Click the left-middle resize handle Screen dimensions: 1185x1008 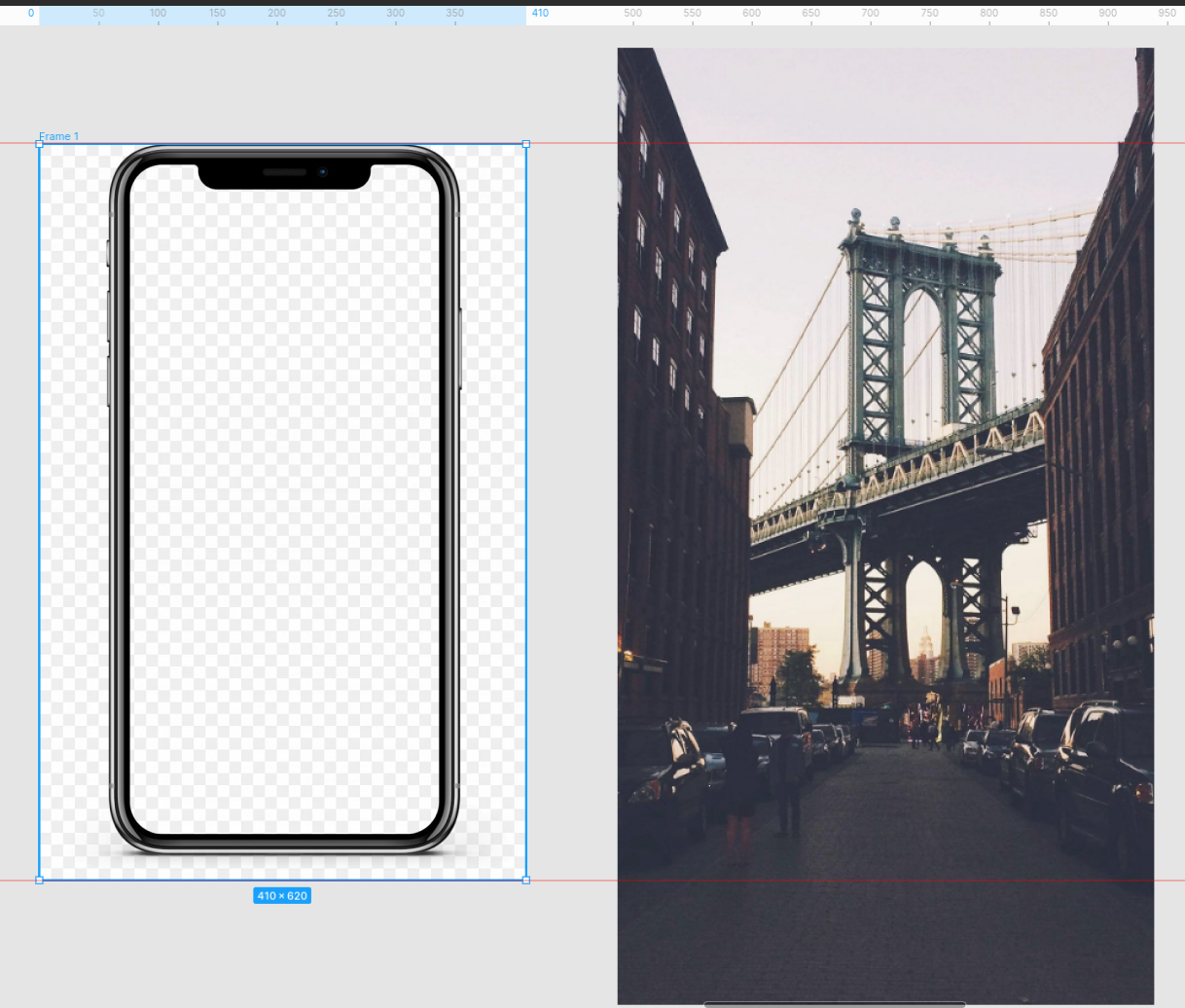pyautogui.click(x=40, y=513)
